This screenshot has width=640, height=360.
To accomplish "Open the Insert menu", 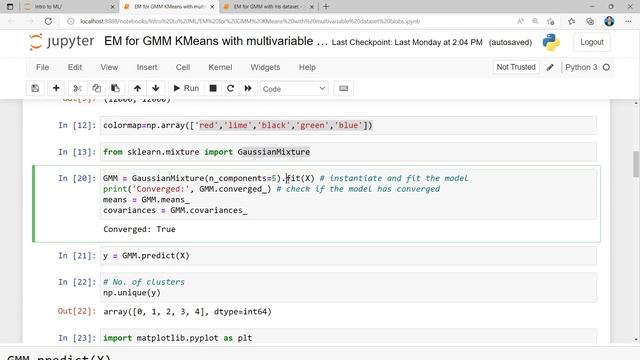I will (x=147, y=67).
